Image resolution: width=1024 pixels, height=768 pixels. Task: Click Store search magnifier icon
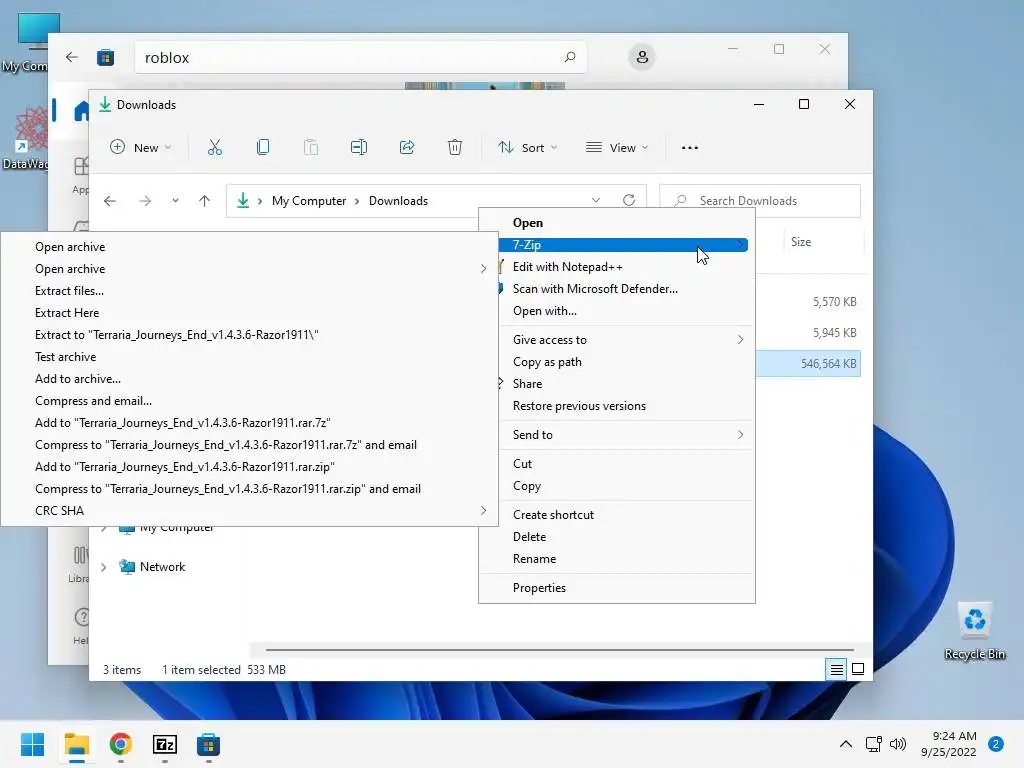click(x=569, y=57)
